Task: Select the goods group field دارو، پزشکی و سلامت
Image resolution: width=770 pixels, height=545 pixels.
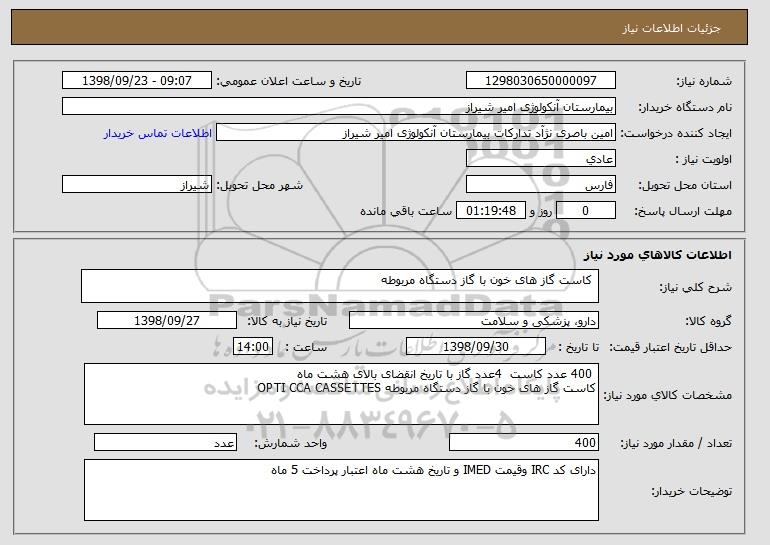Action: 474,321
